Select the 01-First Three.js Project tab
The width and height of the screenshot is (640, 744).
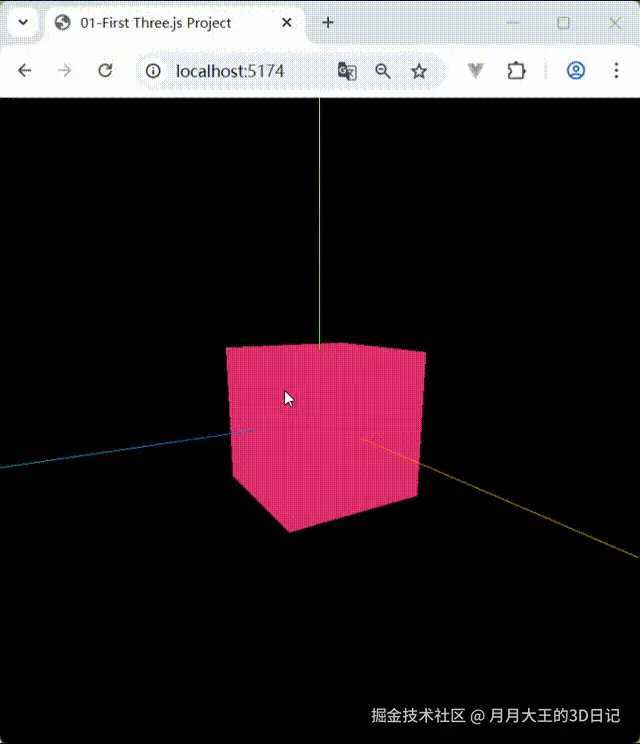(176, 23)
